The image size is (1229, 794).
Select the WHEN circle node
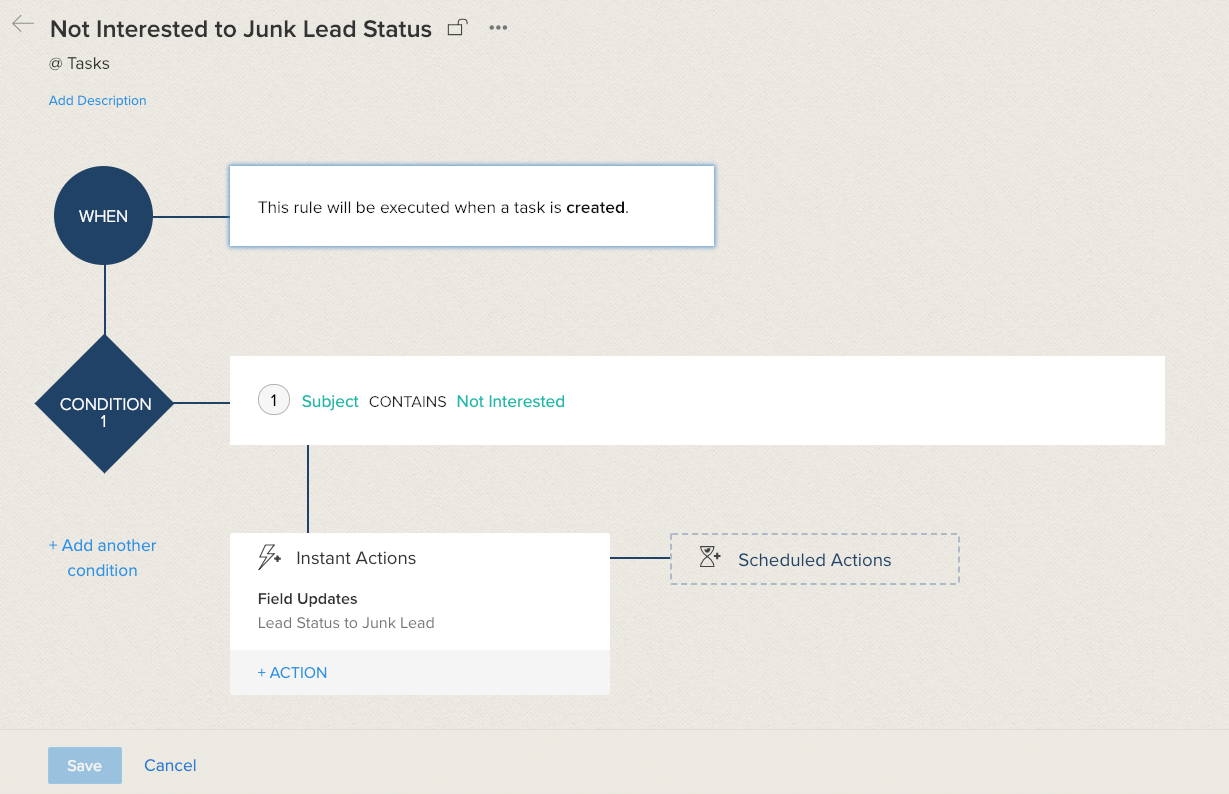(x=103, y=216)
